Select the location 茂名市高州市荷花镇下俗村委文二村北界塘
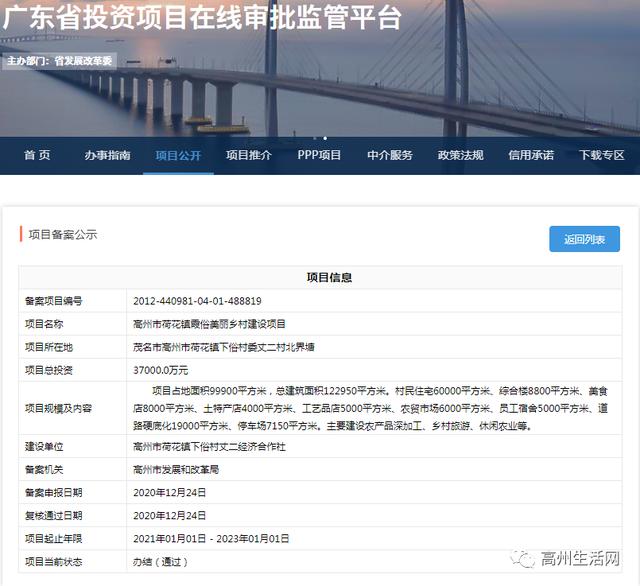Screen dimensions: 640x586 tap(224, 347)
